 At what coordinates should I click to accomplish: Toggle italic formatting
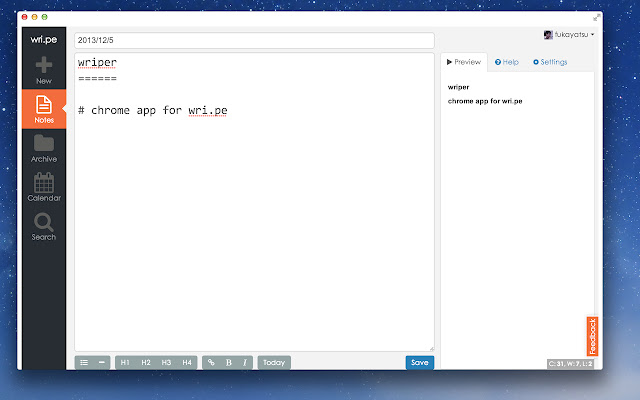pyautogui.click(x=245, y=362)
